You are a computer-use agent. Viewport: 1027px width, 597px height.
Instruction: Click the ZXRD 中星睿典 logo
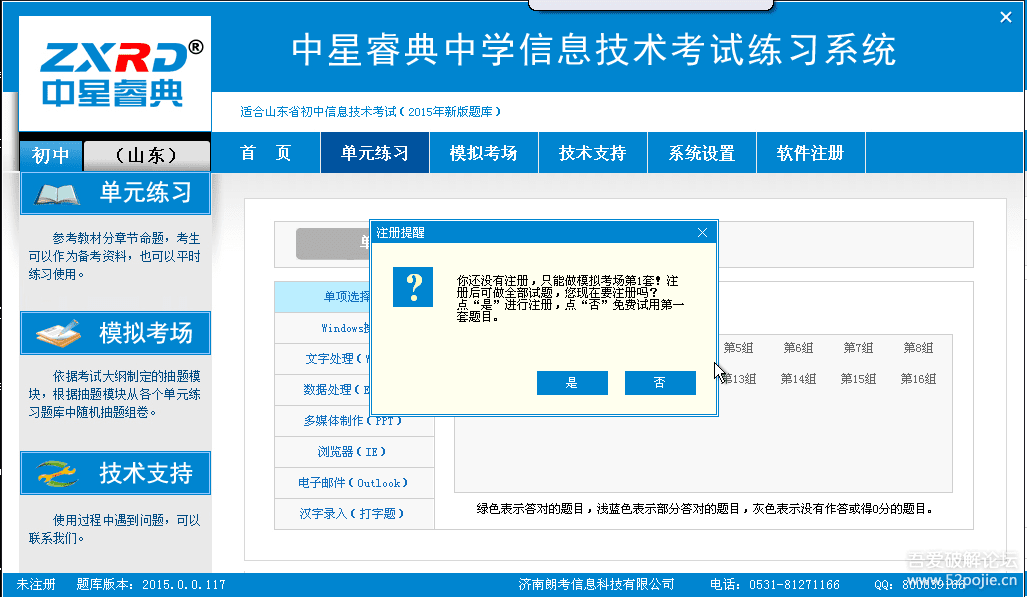click(114, 74)
